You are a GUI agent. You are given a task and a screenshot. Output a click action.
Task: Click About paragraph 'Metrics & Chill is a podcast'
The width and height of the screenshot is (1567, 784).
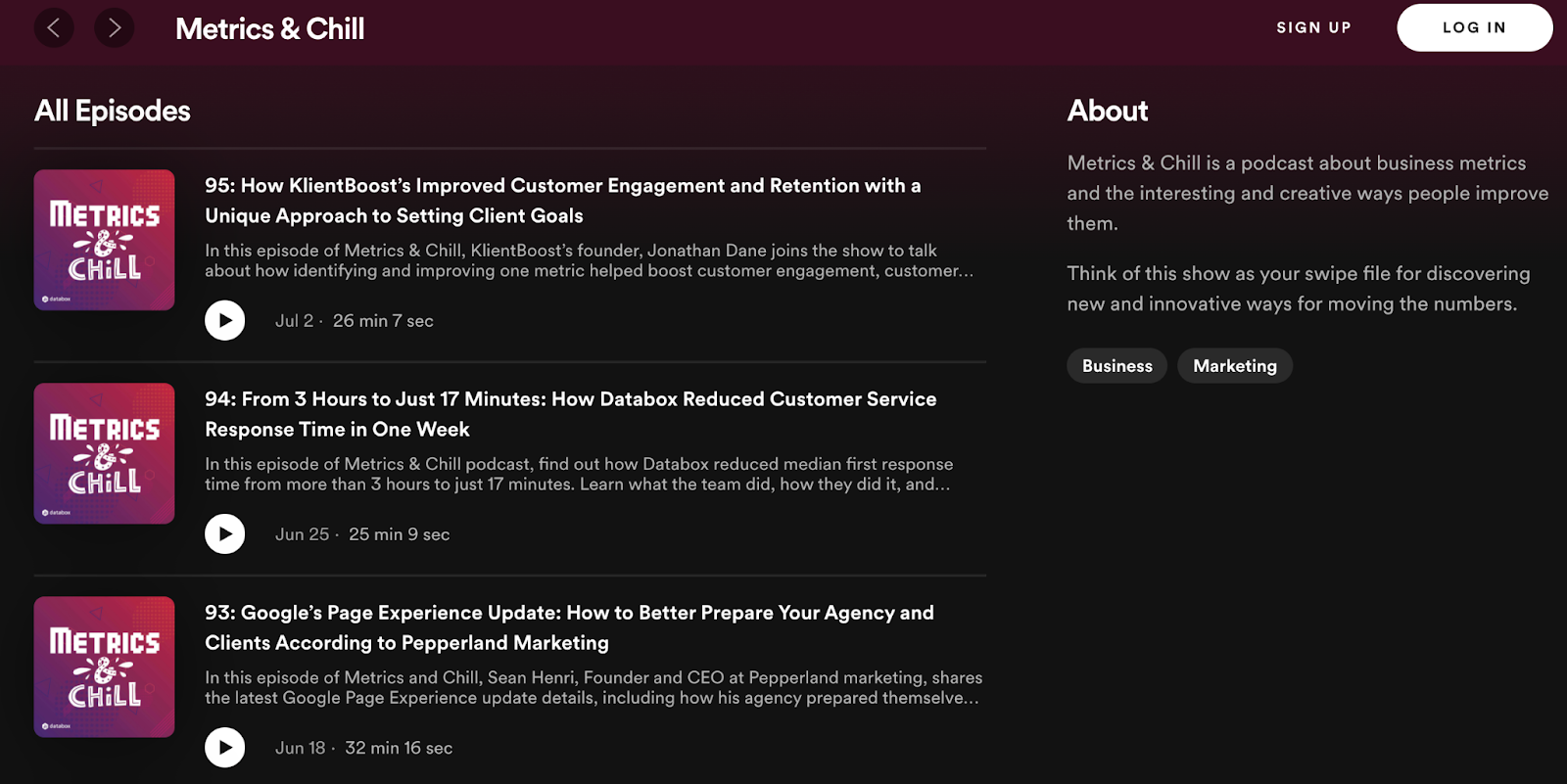pyautogui.click(x=1307, y=193)
